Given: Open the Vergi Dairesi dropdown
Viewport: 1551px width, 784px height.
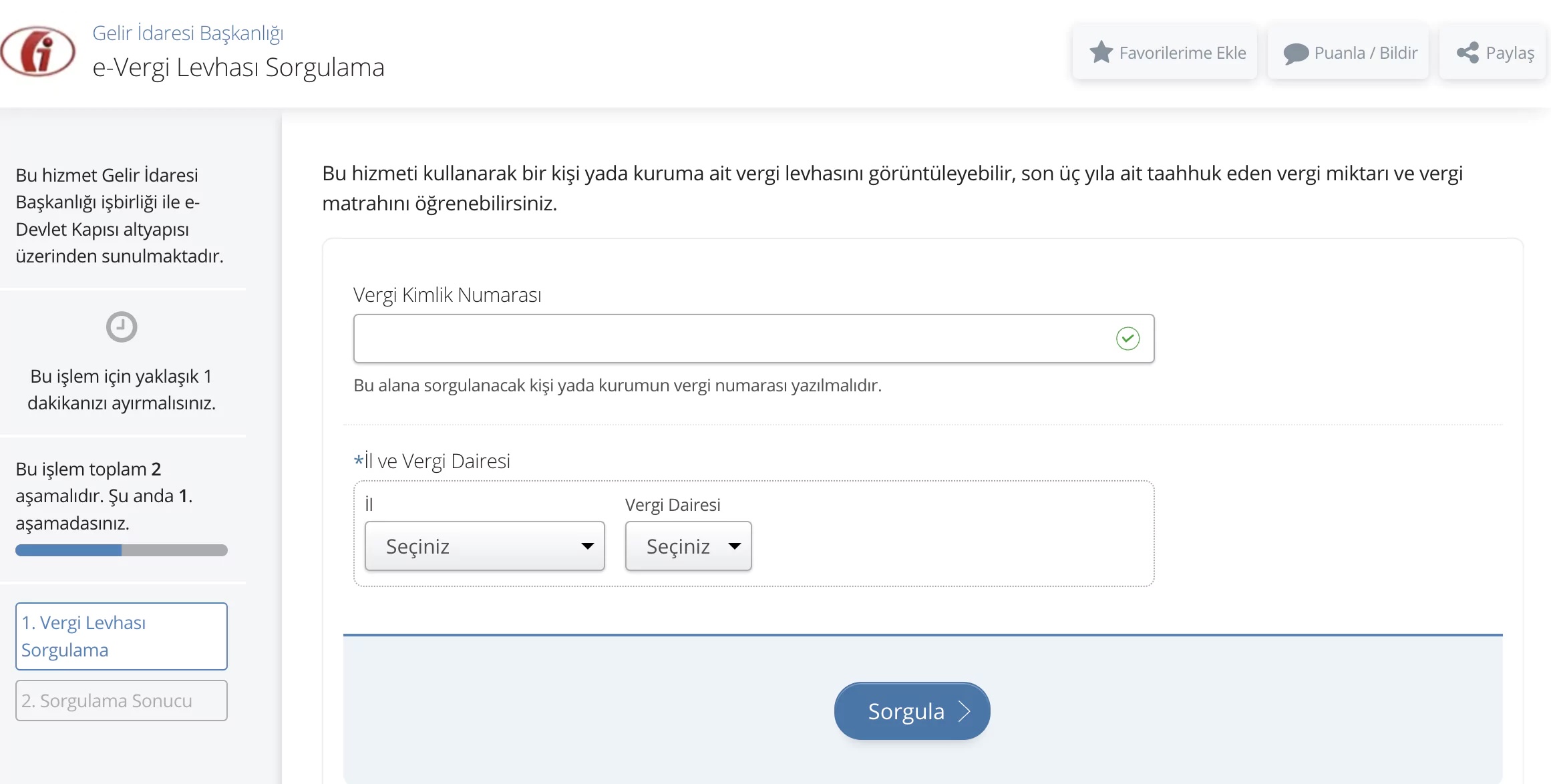Looking at the screenshot, I should [688, 546].
